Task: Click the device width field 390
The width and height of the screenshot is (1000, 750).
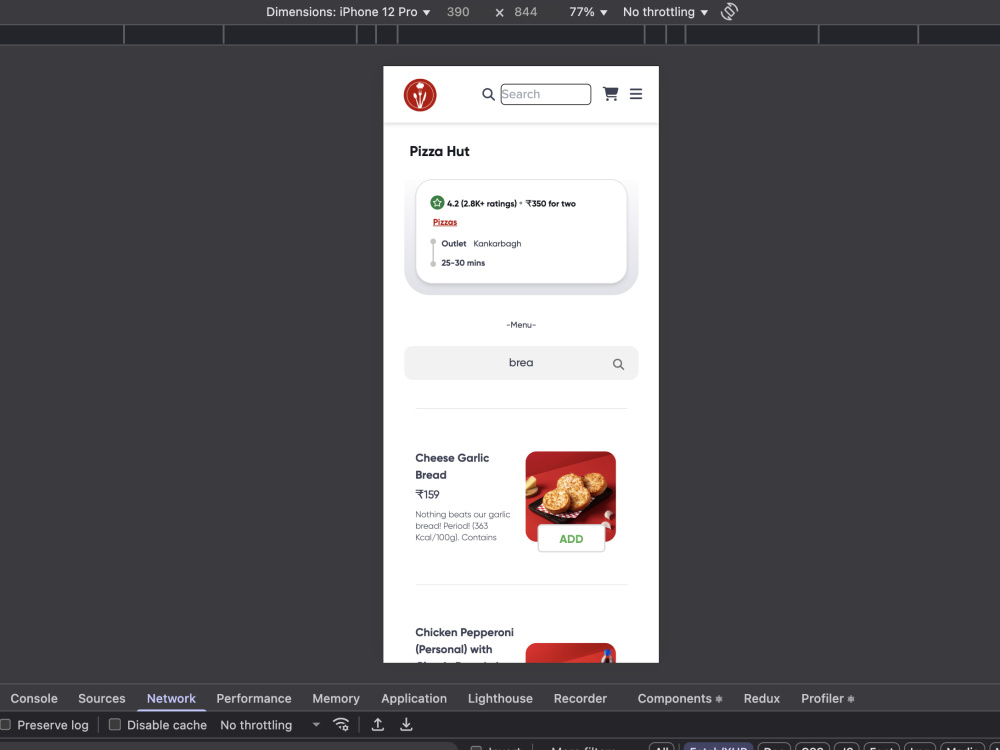Action: tap(458, 12)
